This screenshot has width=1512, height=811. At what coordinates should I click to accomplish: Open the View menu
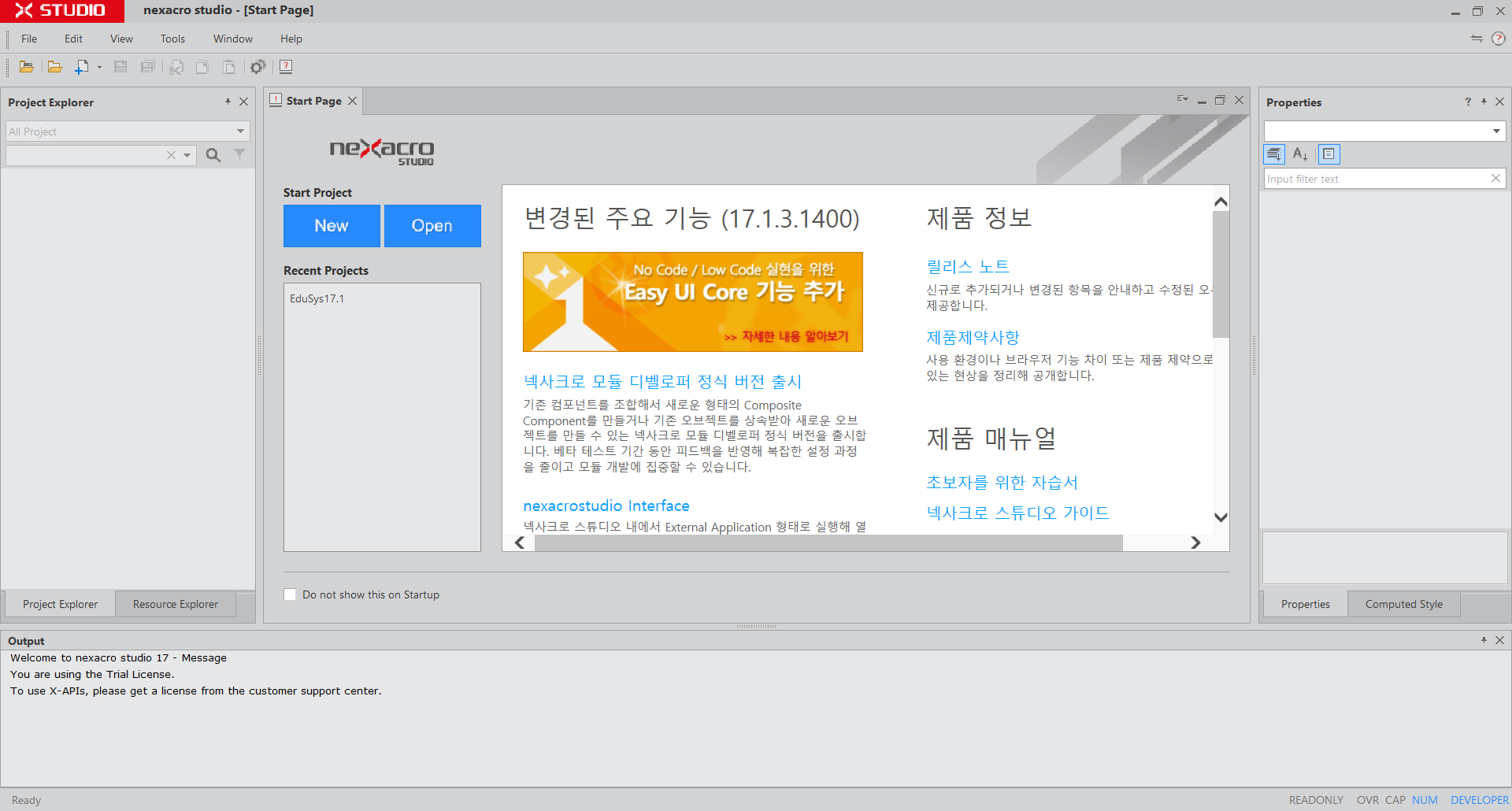[x=121, y=39]
